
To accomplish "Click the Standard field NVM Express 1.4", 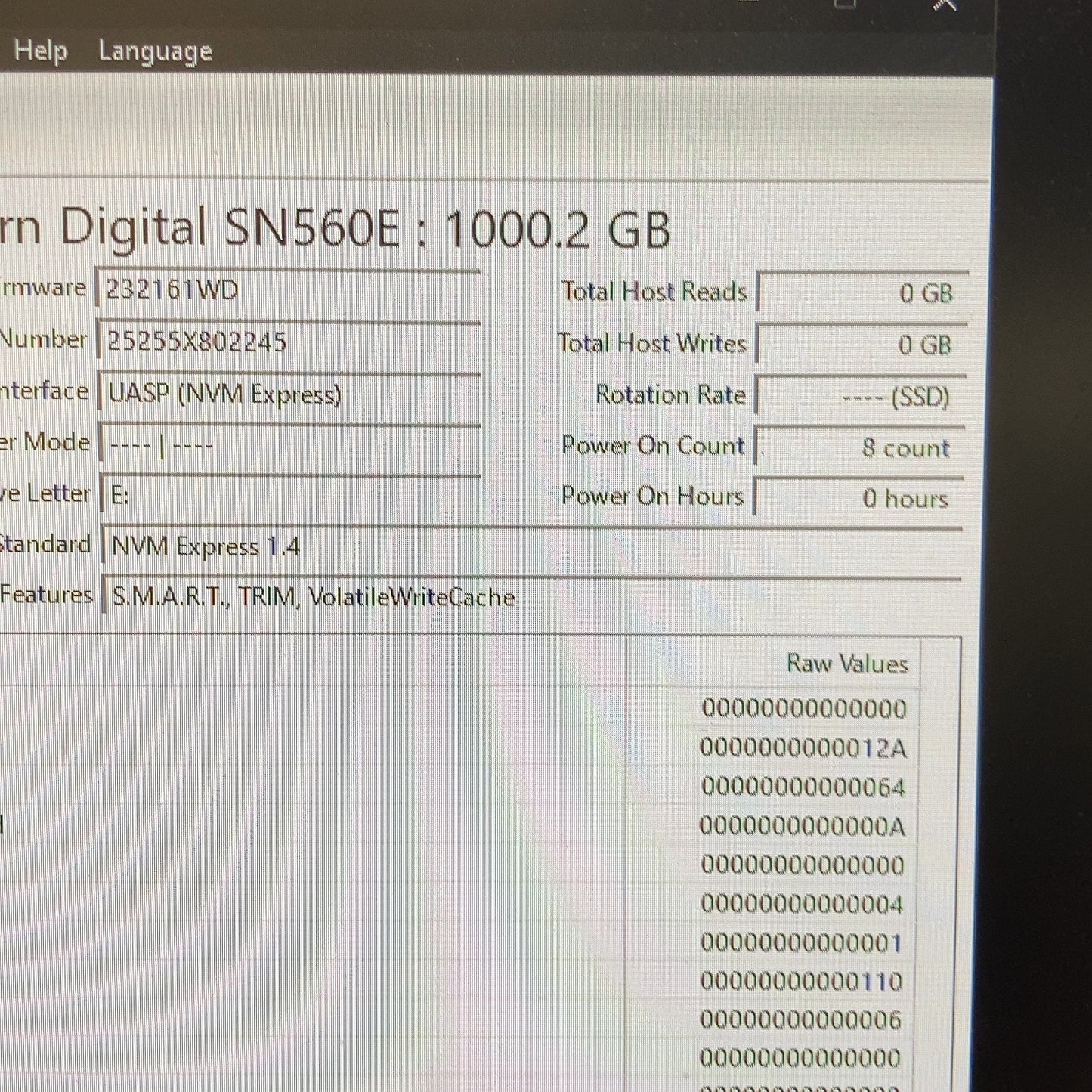I will coord(532,546).
